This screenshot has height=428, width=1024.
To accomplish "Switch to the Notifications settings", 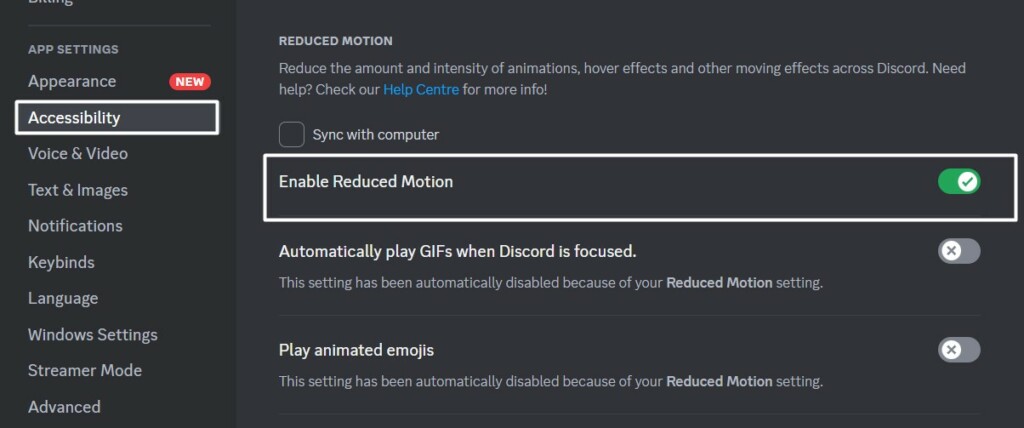I will click(x=75, y=226).
